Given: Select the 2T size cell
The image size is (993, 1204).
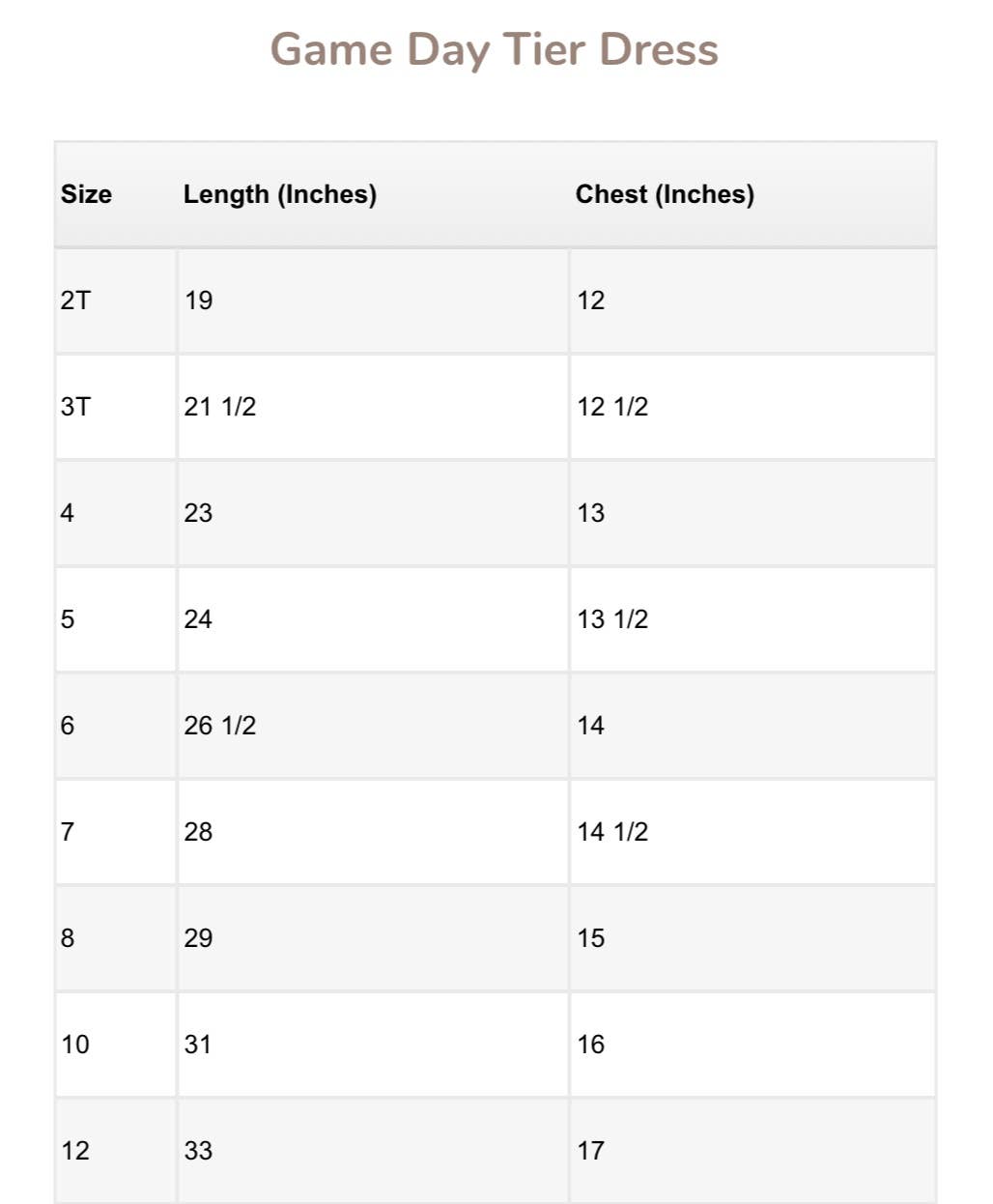Looking at the screenshot, I should coord(75,301).
